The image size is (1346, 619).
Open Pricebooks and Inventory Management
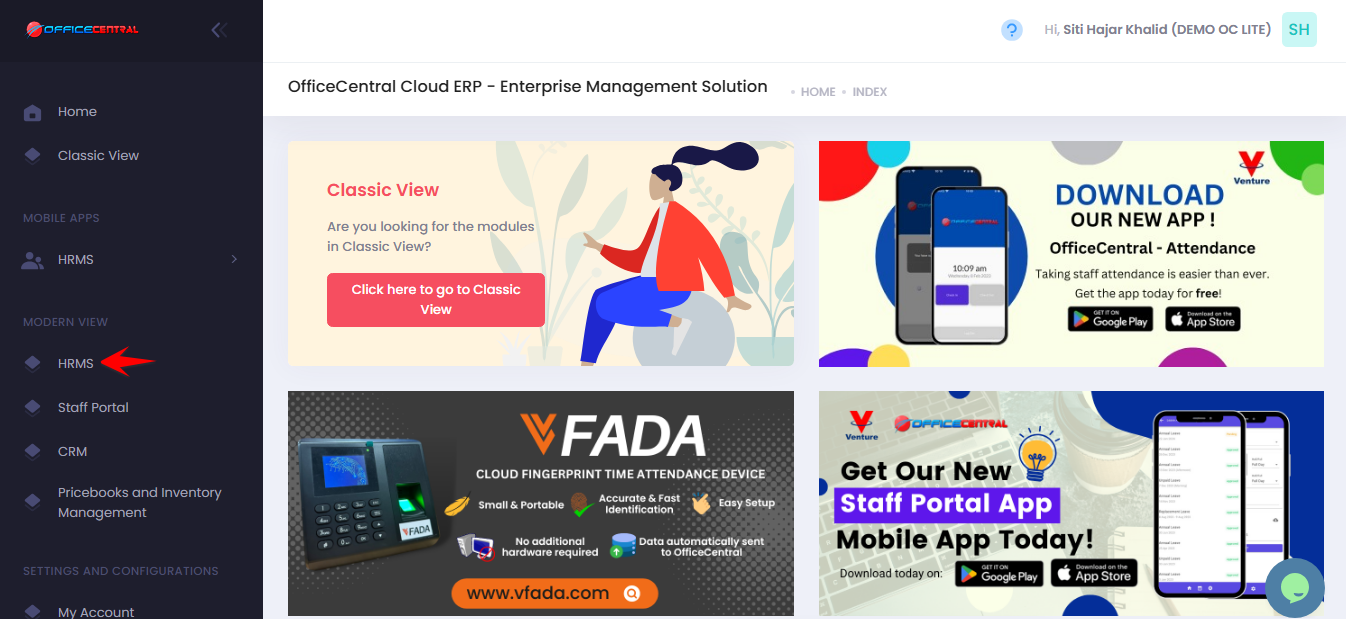tap(140, 502)
